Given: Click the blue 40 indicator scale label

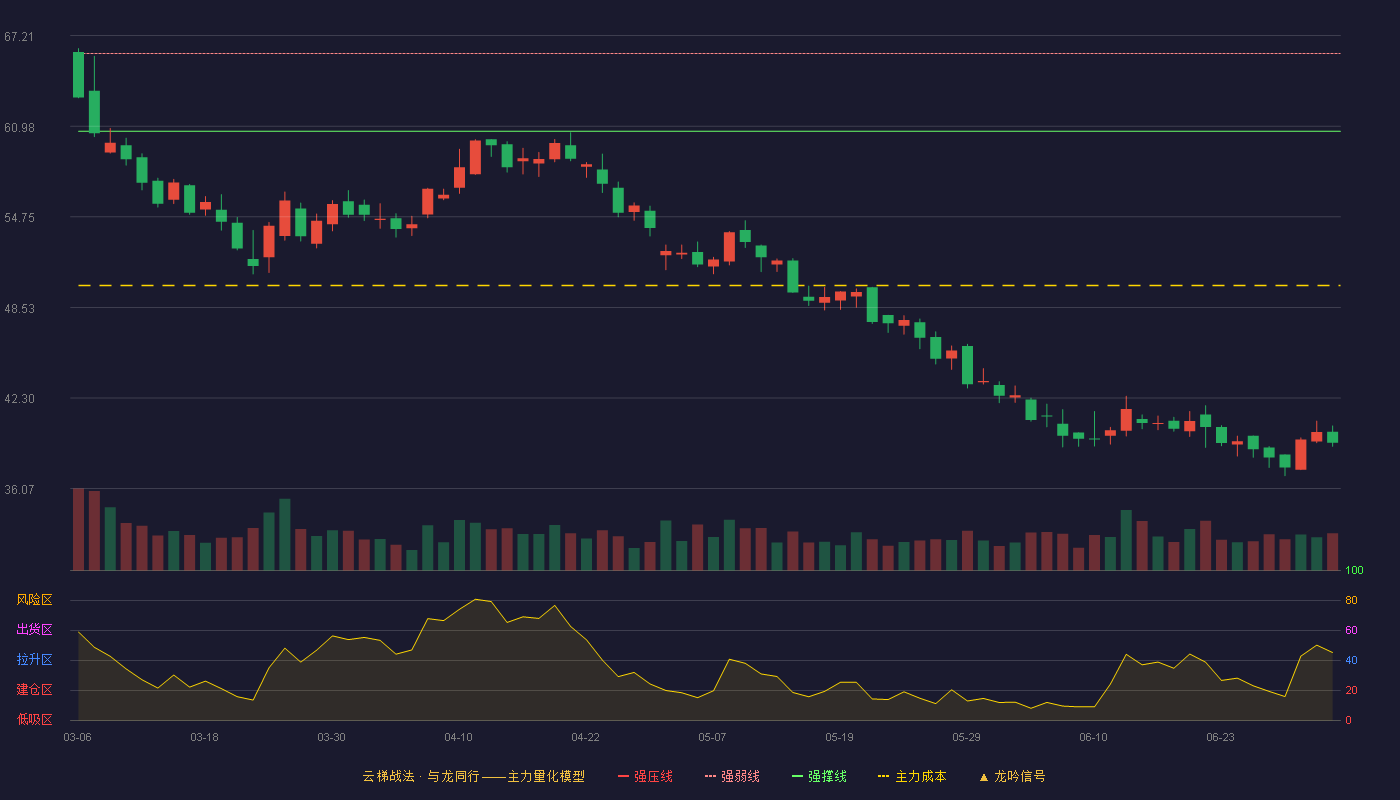Looking at the screenshot, I should click(1351, 661).
